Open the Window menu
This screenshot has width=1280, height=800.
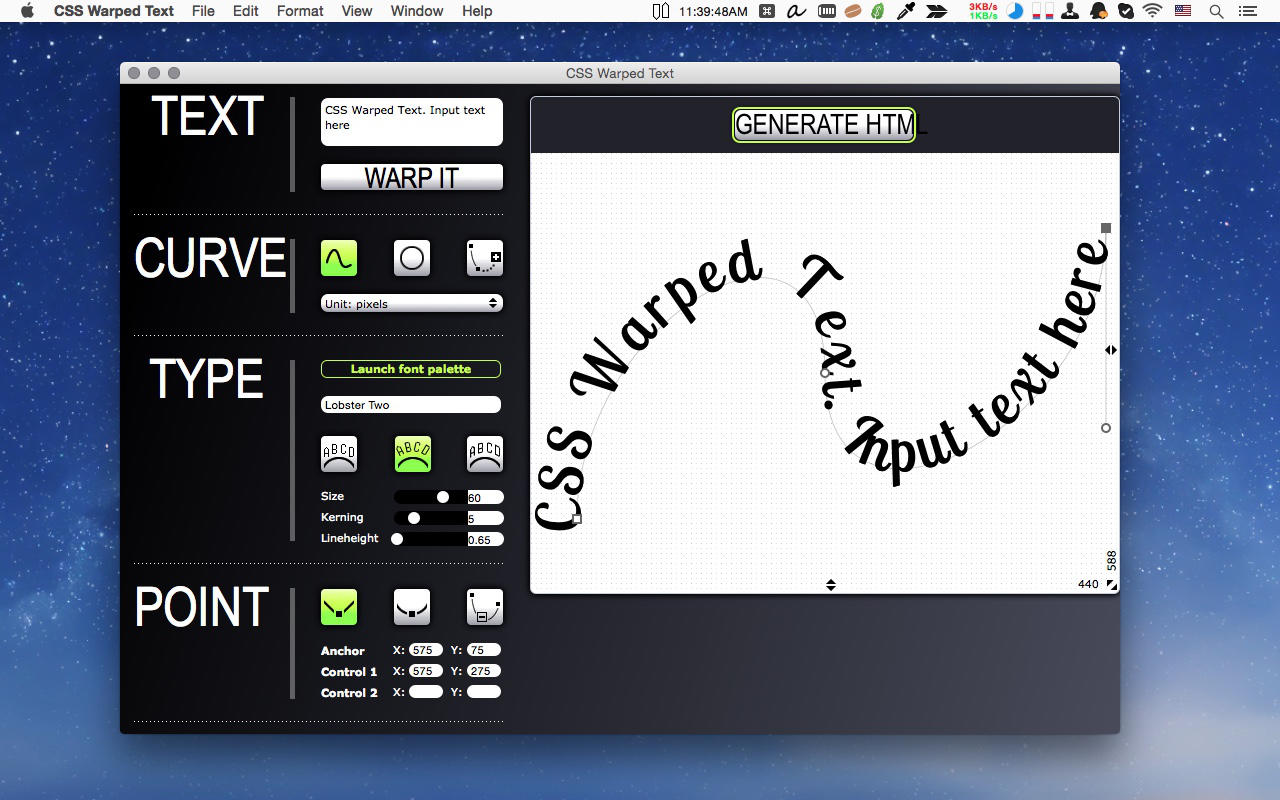click(x=417, y=11)
